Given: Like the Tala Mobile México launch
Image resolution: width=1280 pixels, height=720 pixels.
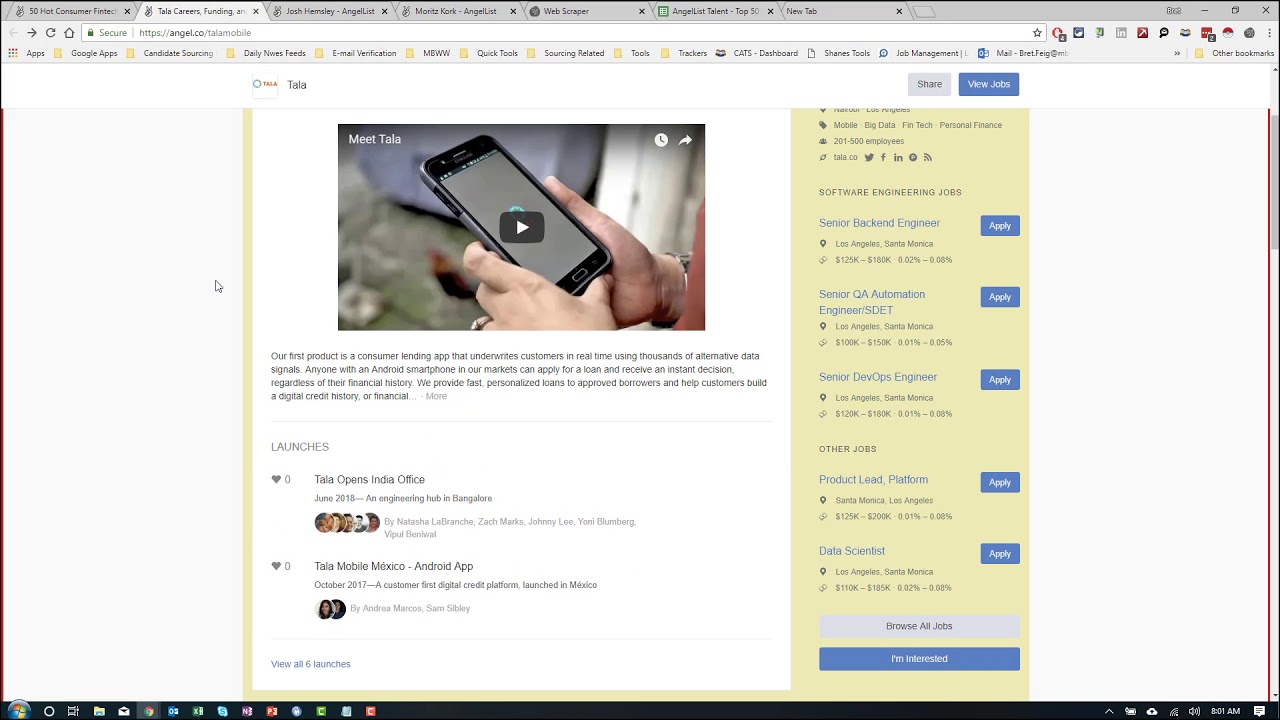Looking at the screenshot, I should (277, 566).
